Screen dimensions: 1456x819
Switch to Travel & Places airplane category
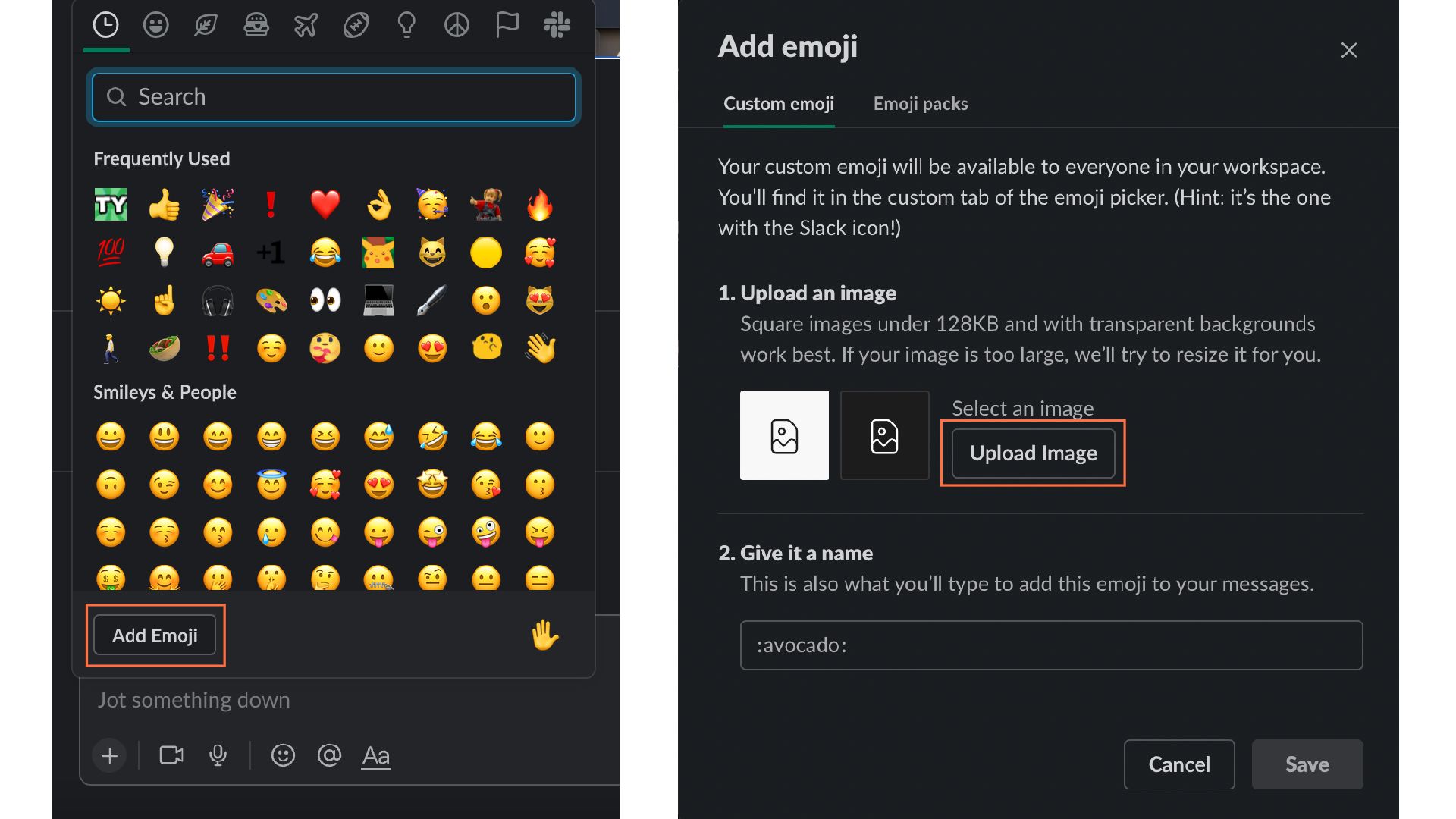coord(306,25)
